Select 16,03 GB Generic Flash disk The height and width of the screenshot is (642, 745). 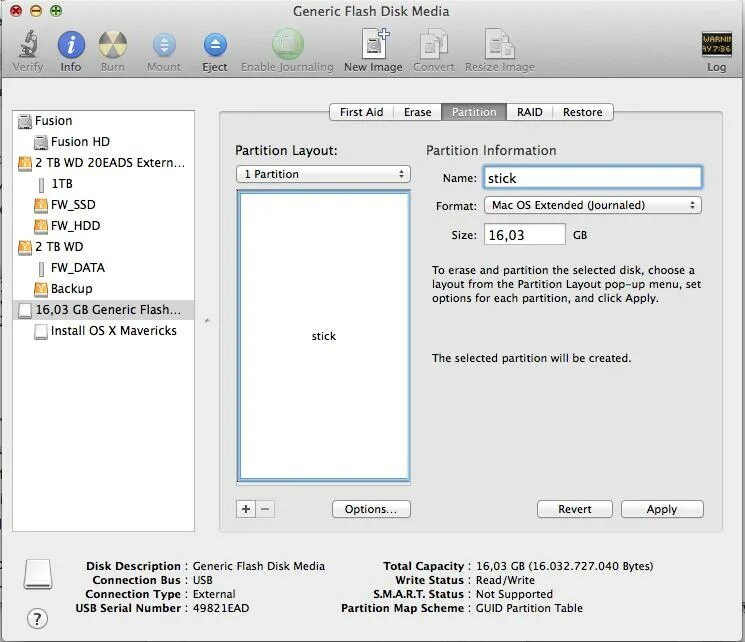tap(104, 310)
